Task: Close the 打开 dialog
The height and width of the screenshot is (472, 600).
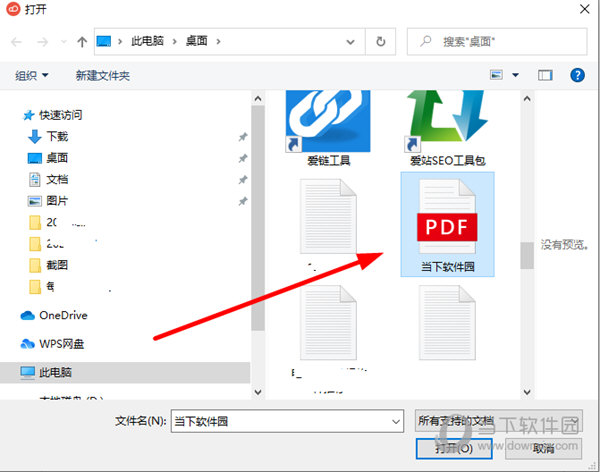Action: tap(584, 9)
